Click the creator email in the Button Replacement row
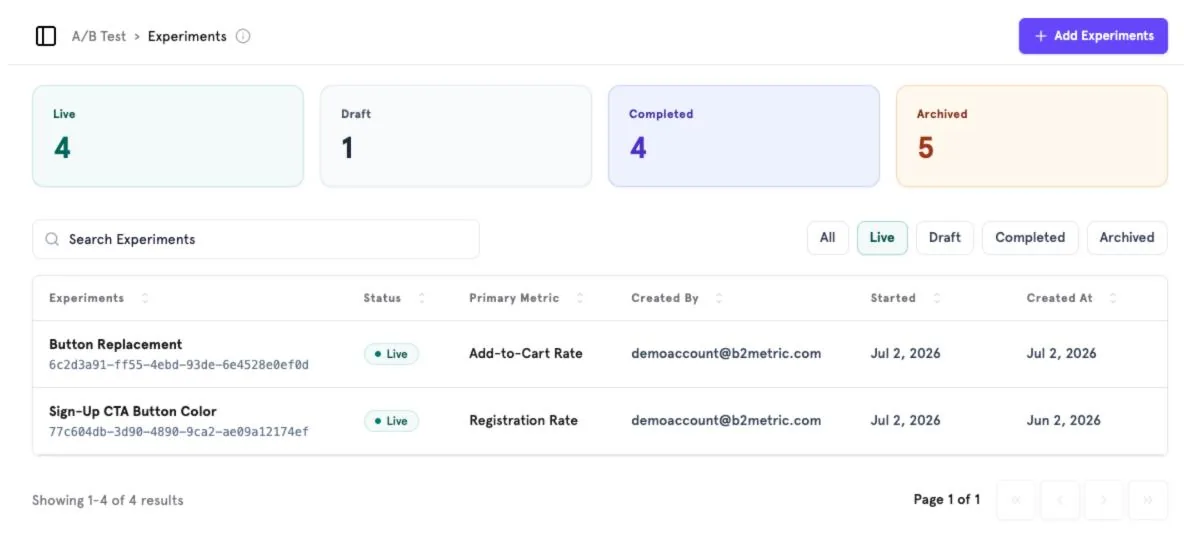Image resolution: width=1184 pixels, height=543 pixels. click(x=726, y=353)
